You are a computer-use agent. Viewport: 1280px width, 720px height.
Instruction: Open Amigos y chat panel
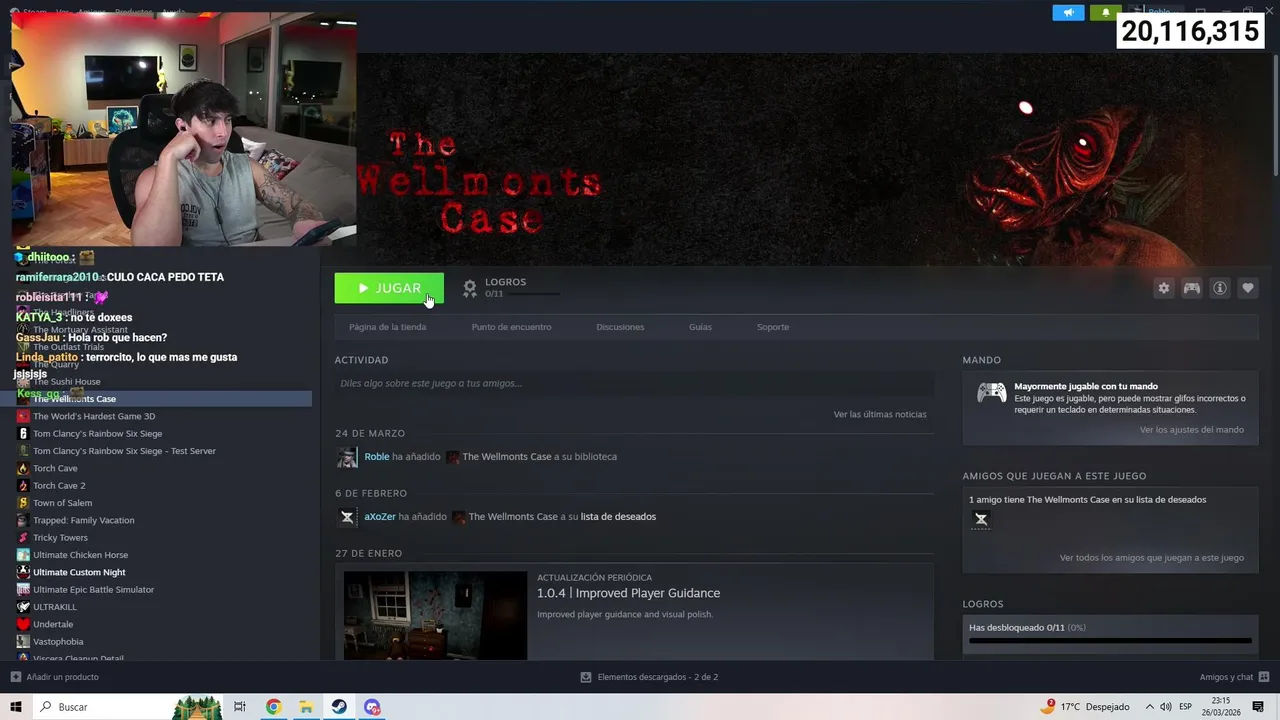(1233, 677)
